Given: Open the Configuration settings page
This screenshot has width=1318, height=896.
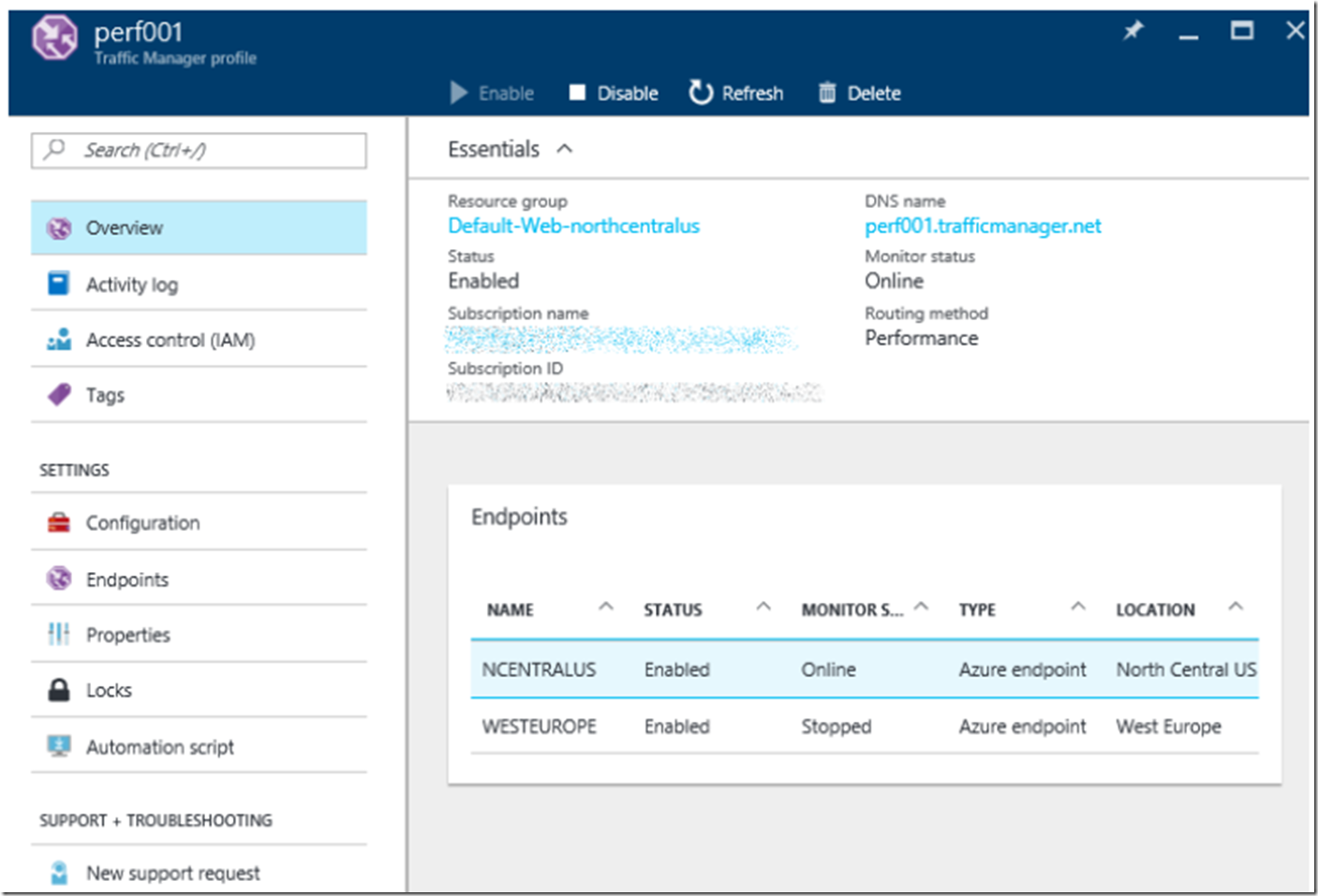Looking at the screenshot, I should 199,522.
